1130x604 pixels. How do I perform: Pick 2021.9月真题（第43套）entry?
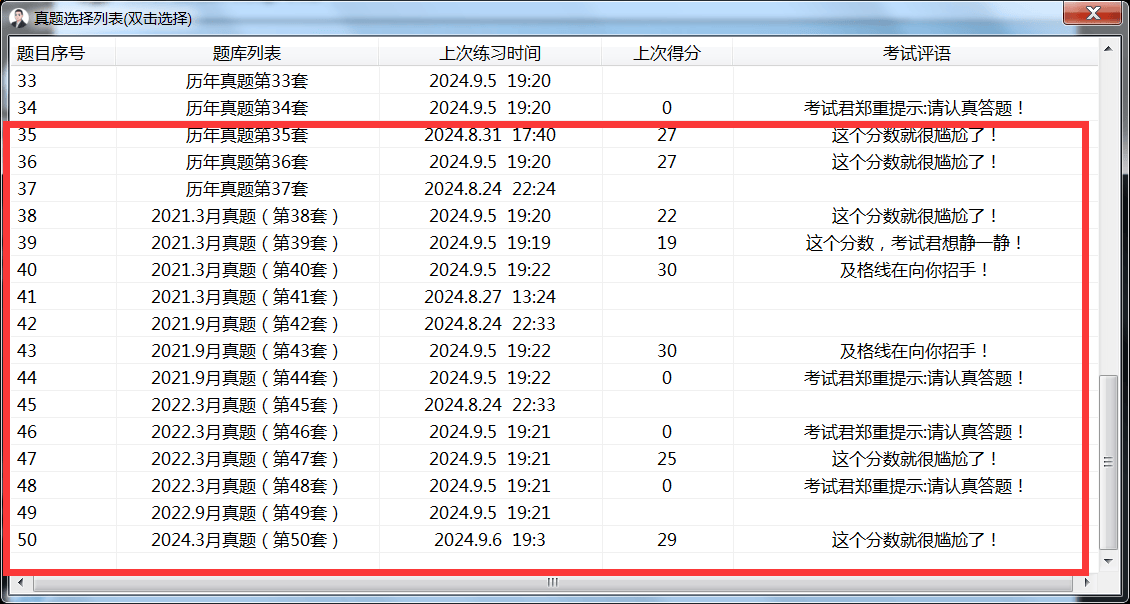[x=247, y=351]
